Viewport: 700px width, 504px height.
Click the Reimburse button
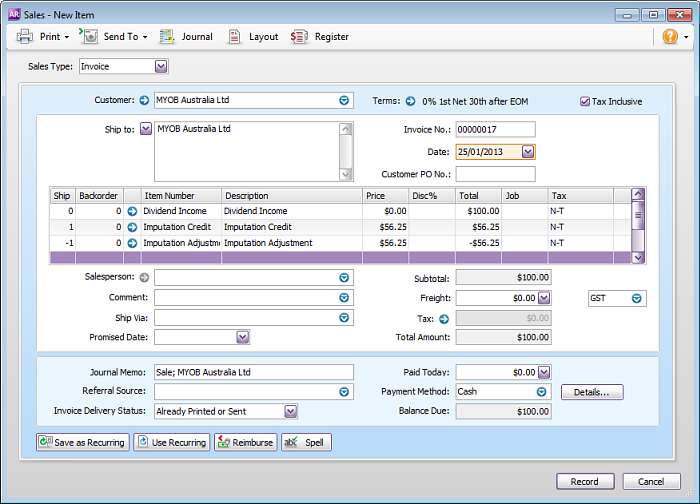[246, 442]
